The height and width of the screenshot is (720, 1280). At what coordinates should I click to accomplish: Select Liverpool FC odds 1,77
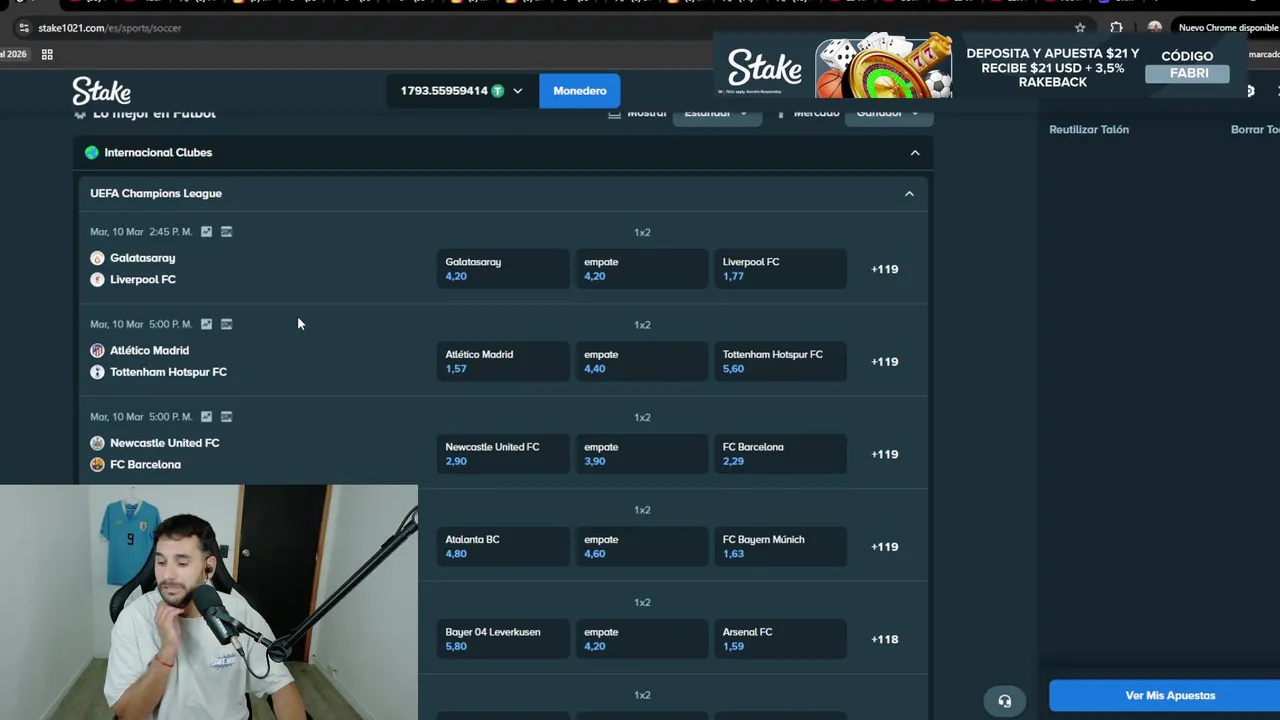point(780,269)
